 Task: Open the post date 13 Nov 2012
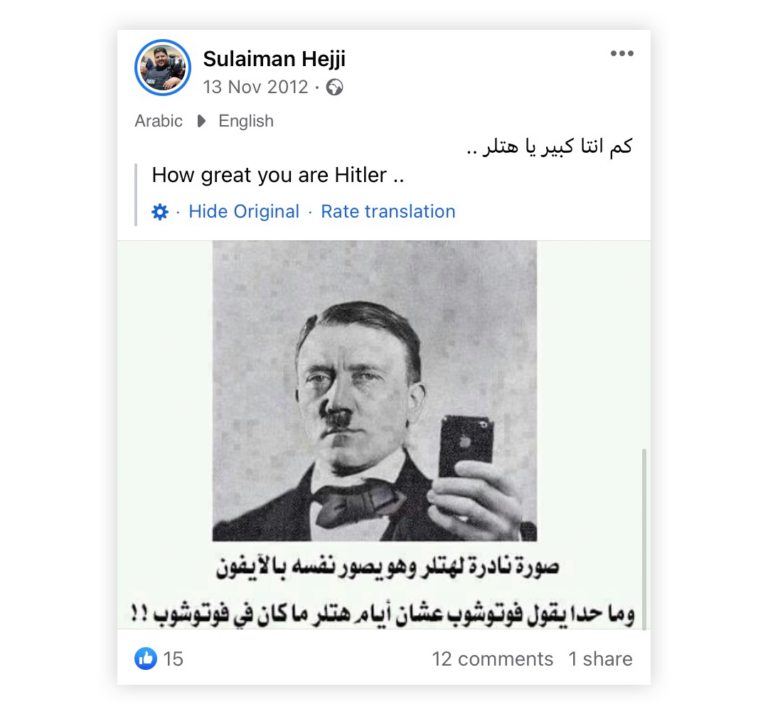[255, 87]
